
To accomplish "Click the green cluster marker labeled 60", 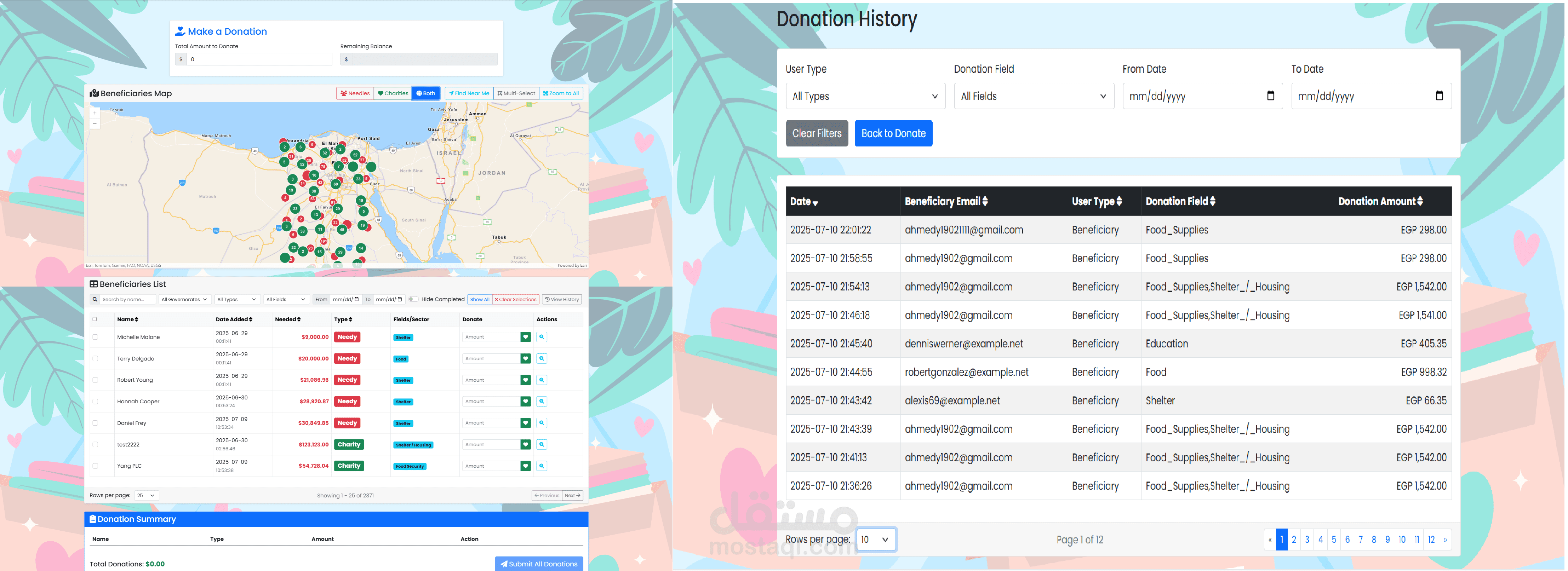I will 336,184.
